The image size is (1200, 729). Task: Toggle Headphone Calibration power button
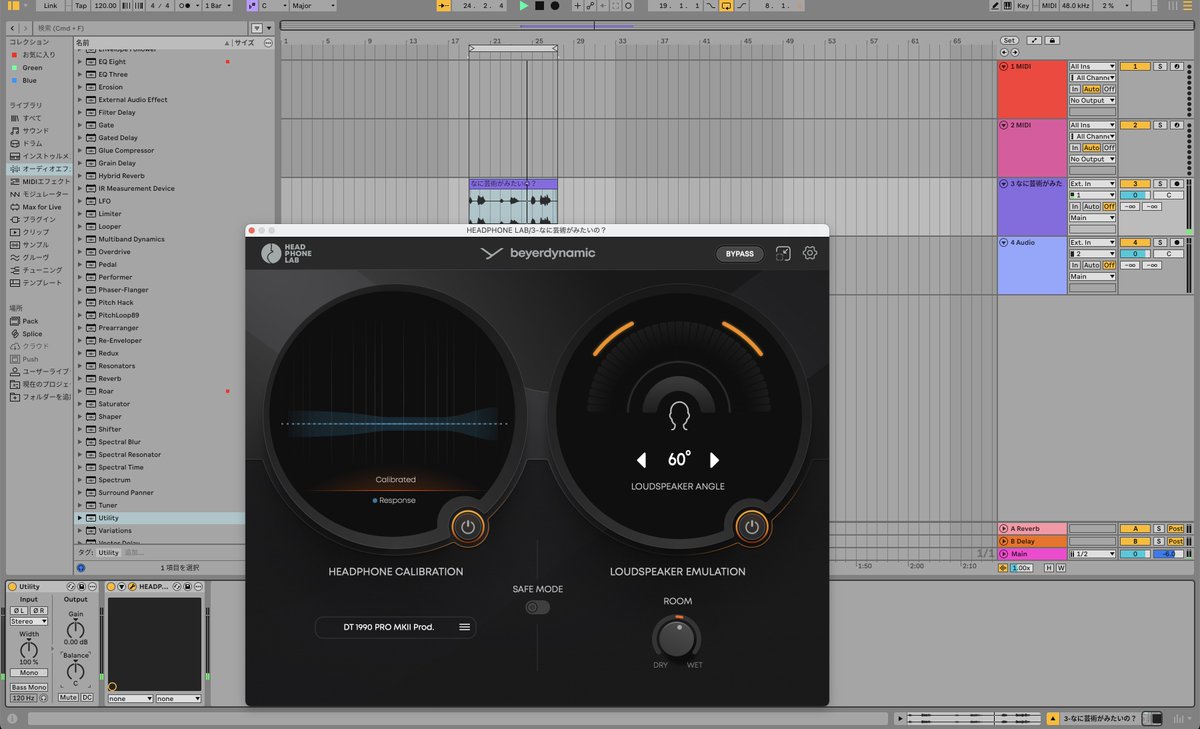(x=467, y=525)
